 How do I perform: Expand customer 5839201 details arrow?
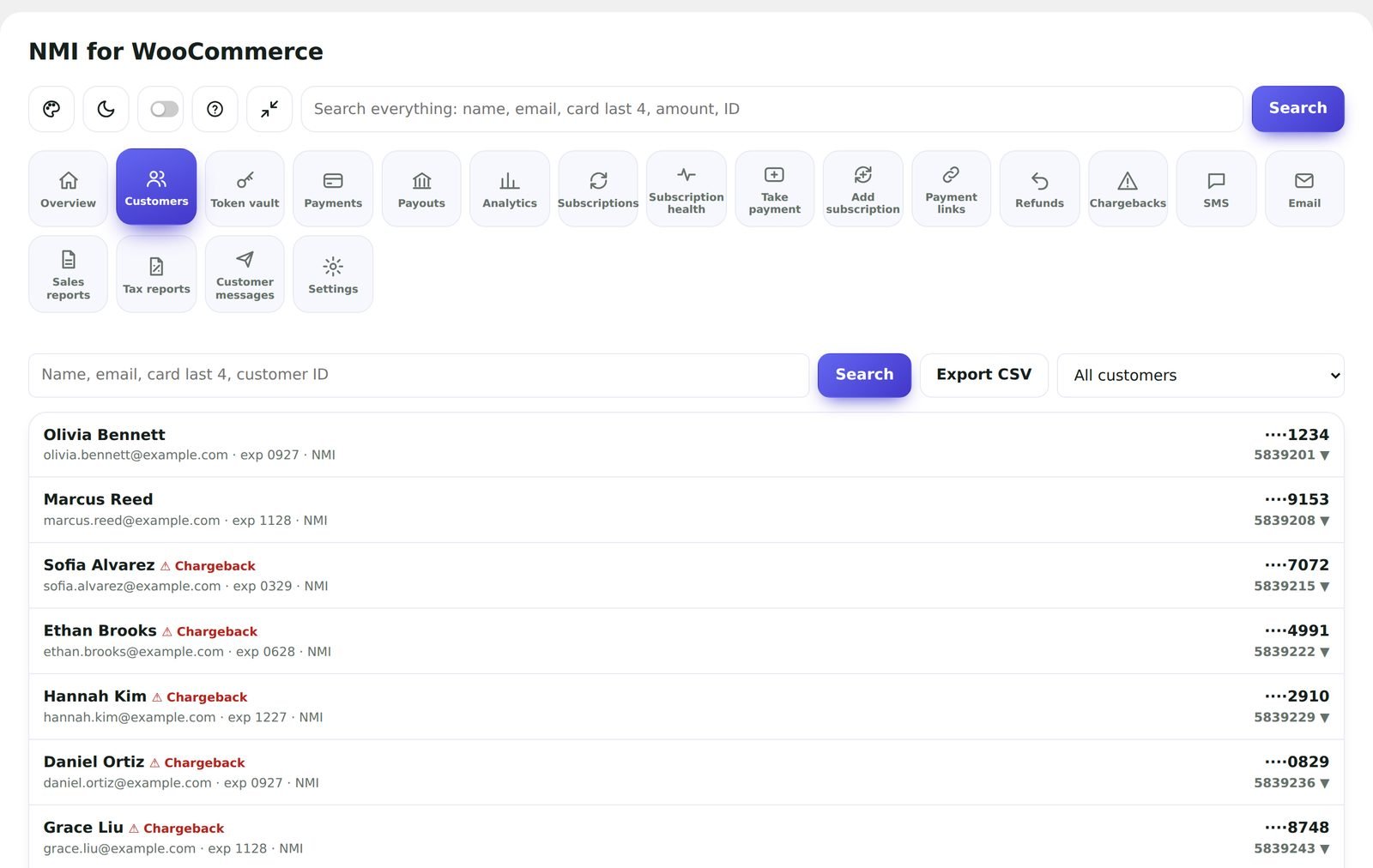point(1325,455)
